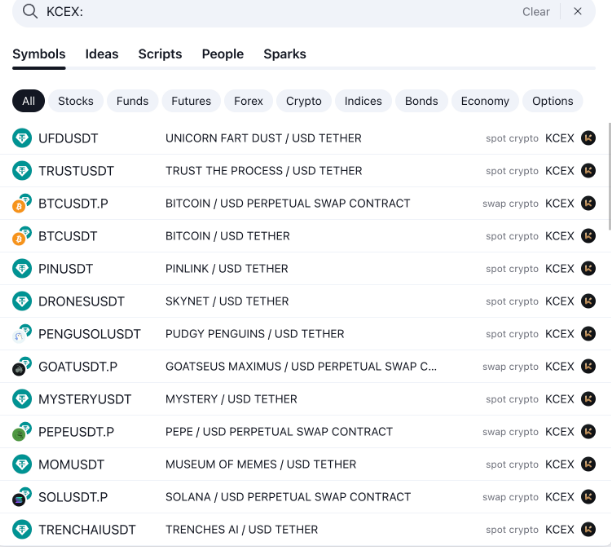
Task: Click the SOLUSDT.P Solana icon
Action: (x=21, y=498)
